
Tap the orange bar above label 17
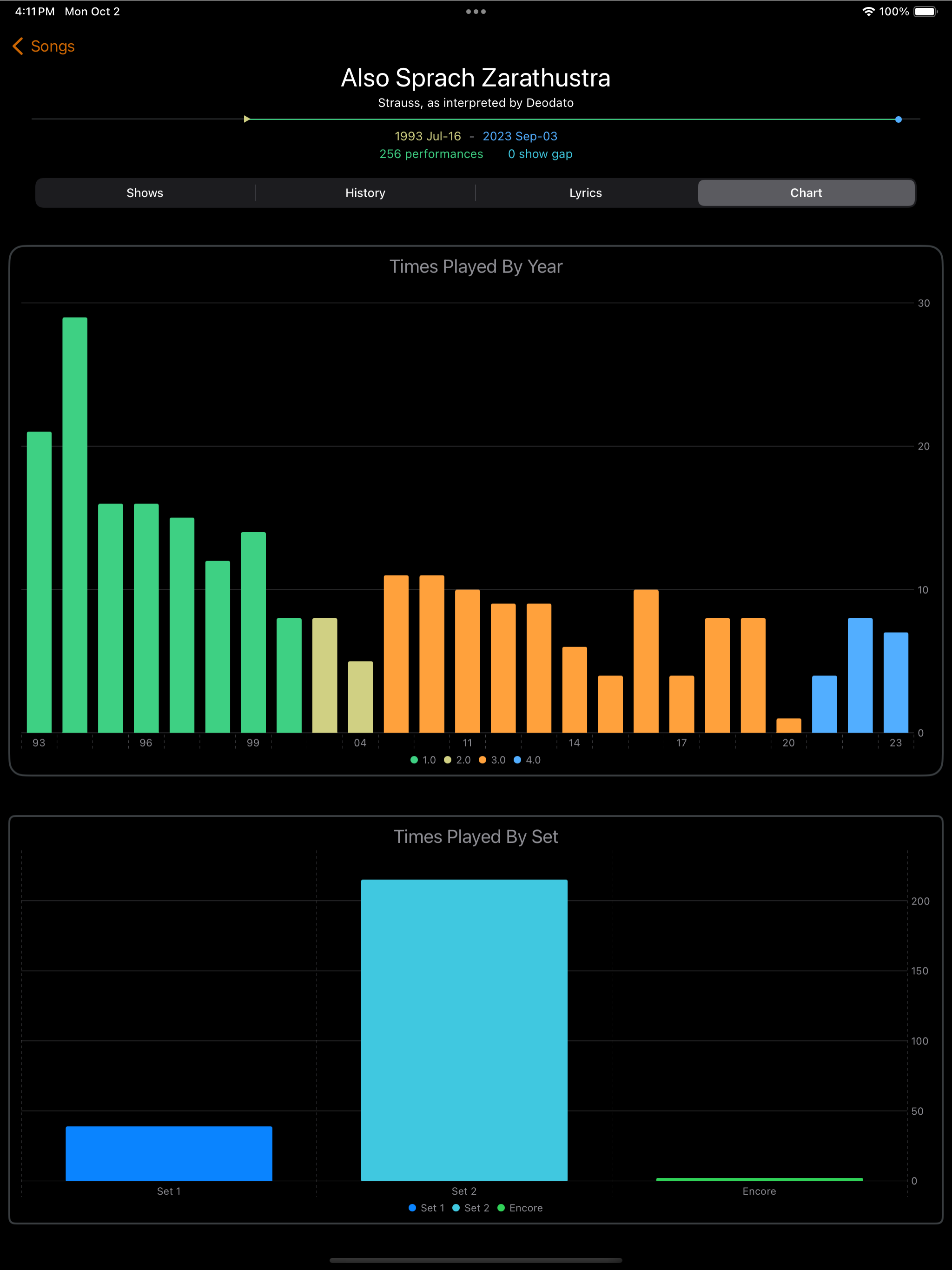click(x=681, y=704)
